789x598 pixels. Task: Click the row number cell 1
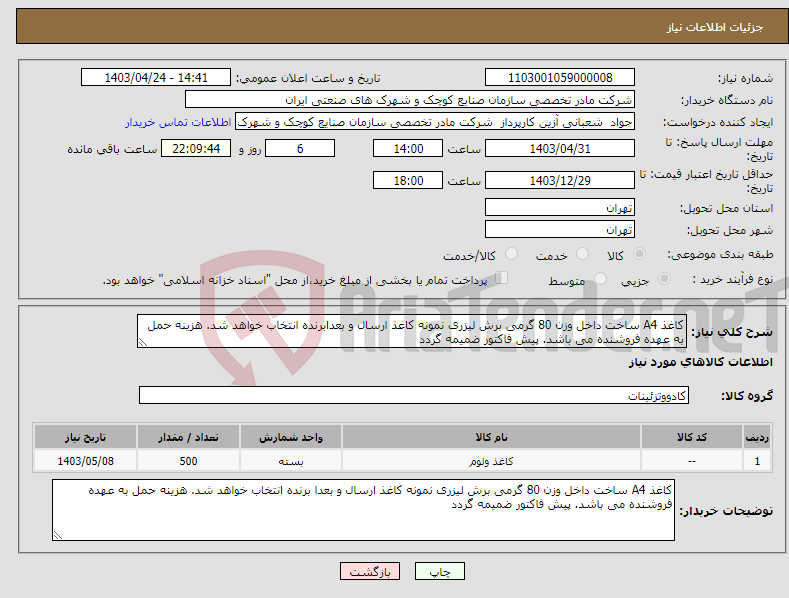[x=757, y=461]
